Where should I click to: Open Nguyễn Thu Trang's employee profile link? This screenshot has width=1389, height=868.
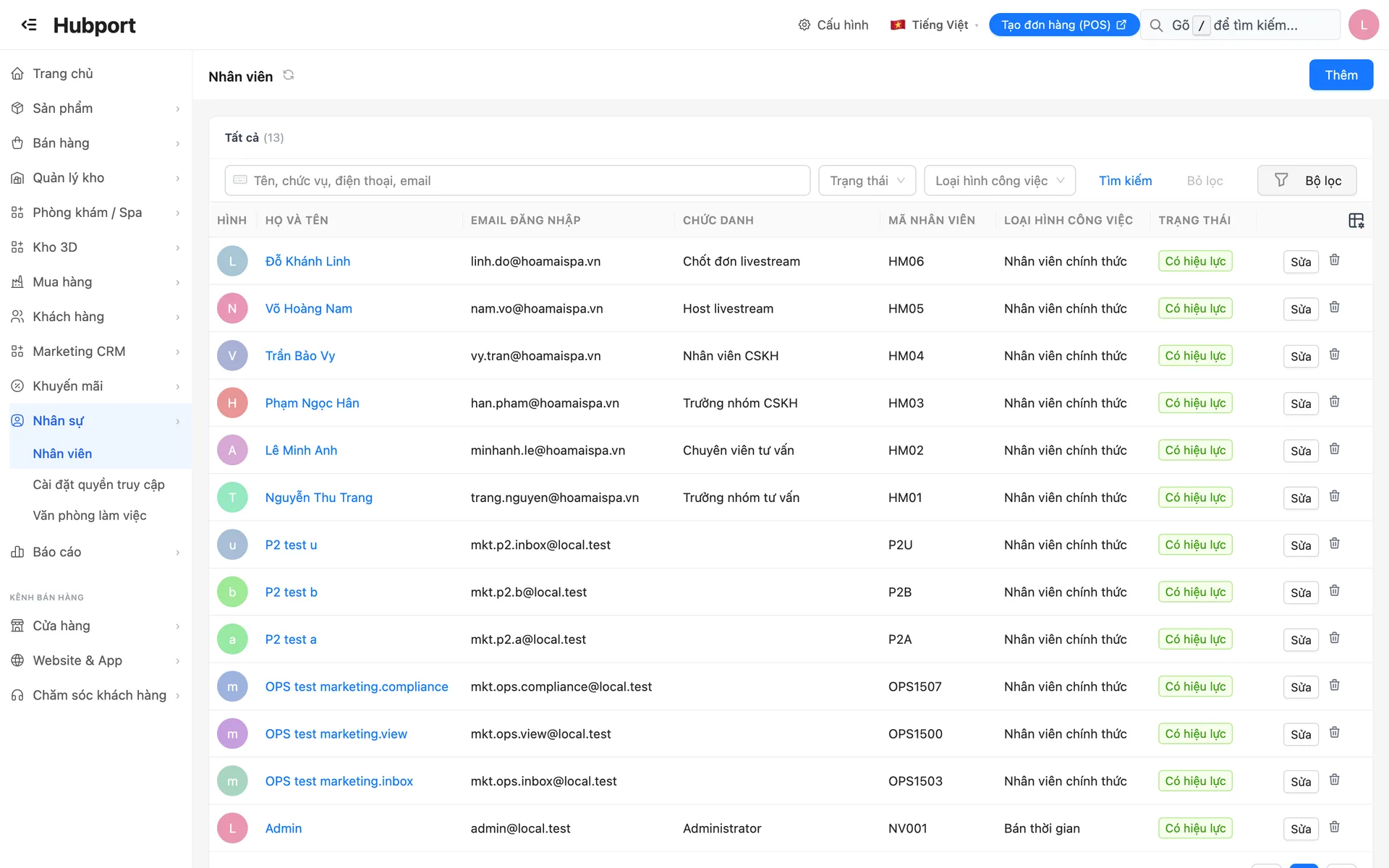pos(318,498)
